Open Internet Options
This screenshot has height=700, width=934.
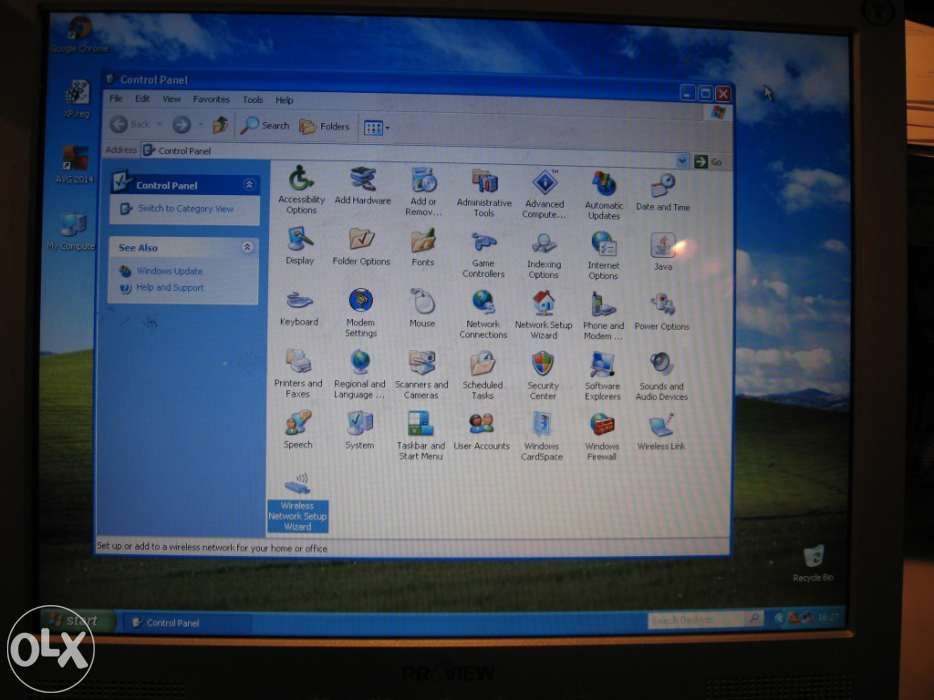pos(603,256)
